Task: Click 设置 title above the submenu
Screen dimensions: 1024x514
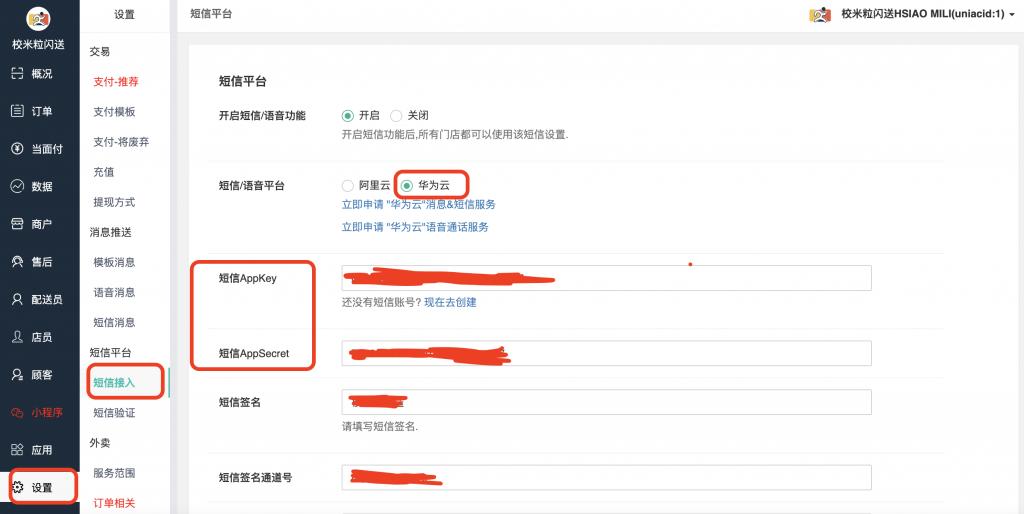Action: tap(125, 14)
